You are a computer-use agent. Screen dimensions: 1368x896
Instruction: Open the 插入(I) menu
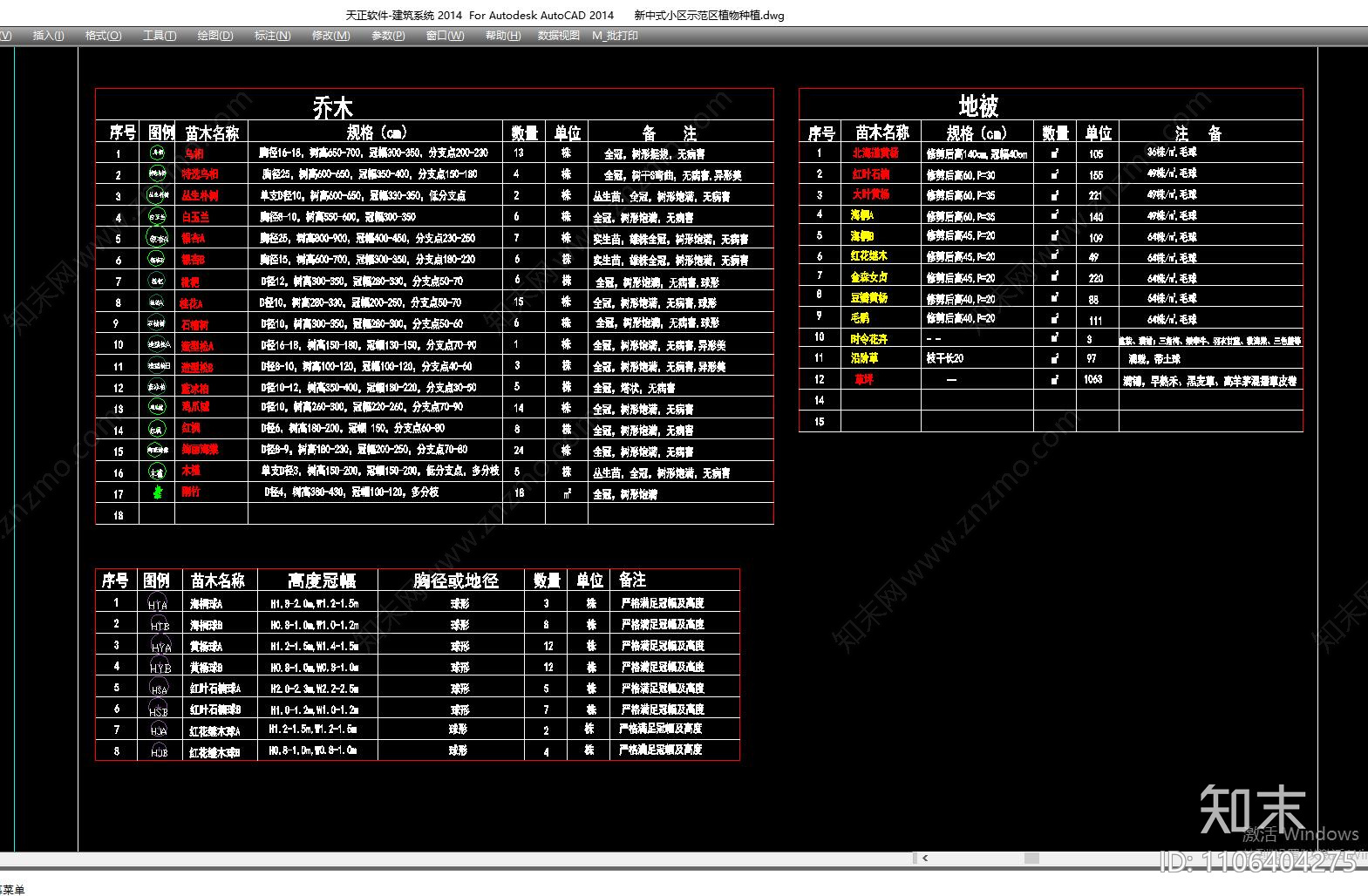coord(48,36)
